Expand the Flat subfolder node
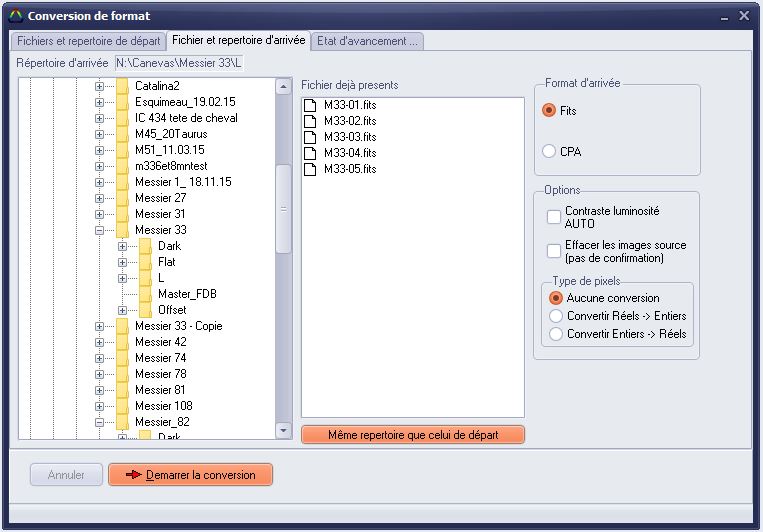This screenshot has height=532, width=763. 122,262
